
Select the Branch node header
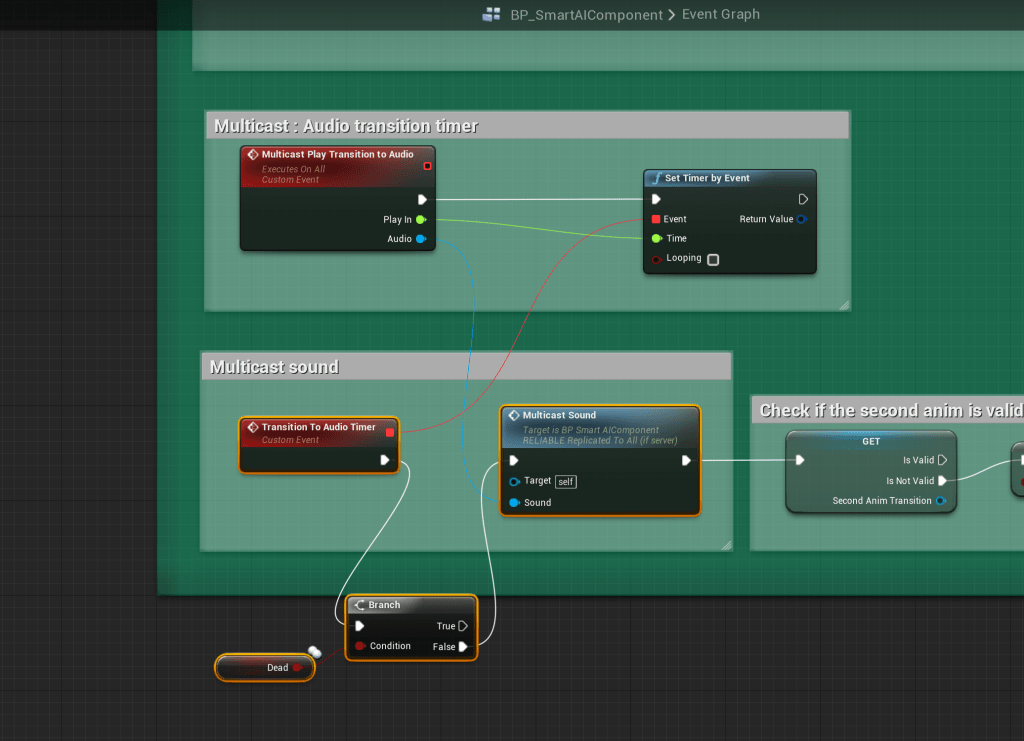[x=411, y=605]
